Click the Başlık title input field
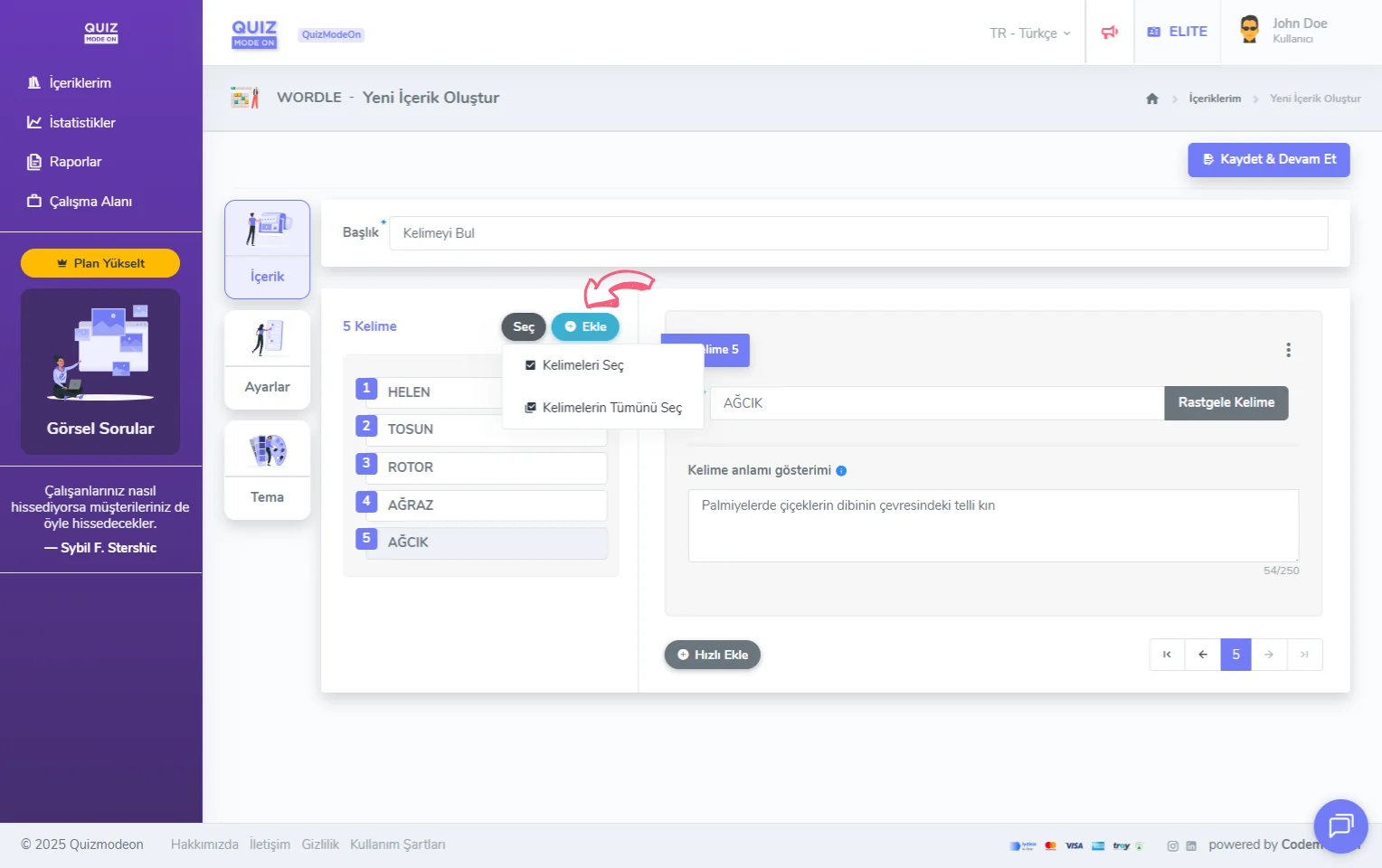 857,233
